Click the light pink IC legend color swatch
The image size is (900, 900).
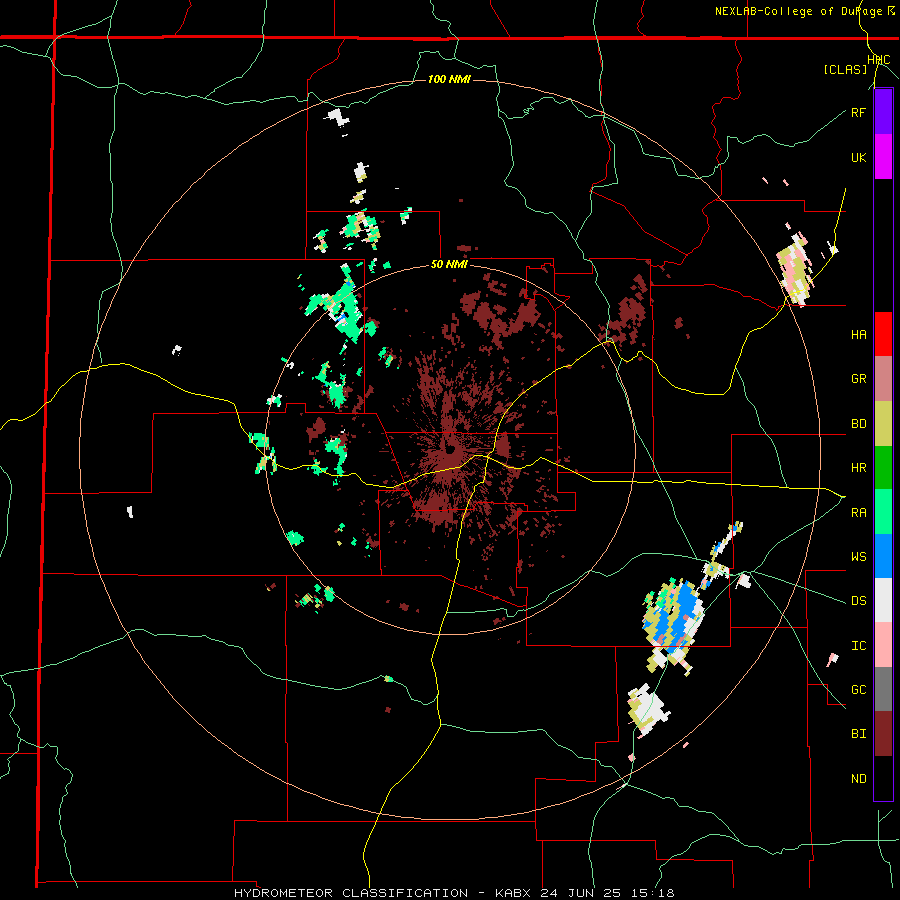coord(883,645)
